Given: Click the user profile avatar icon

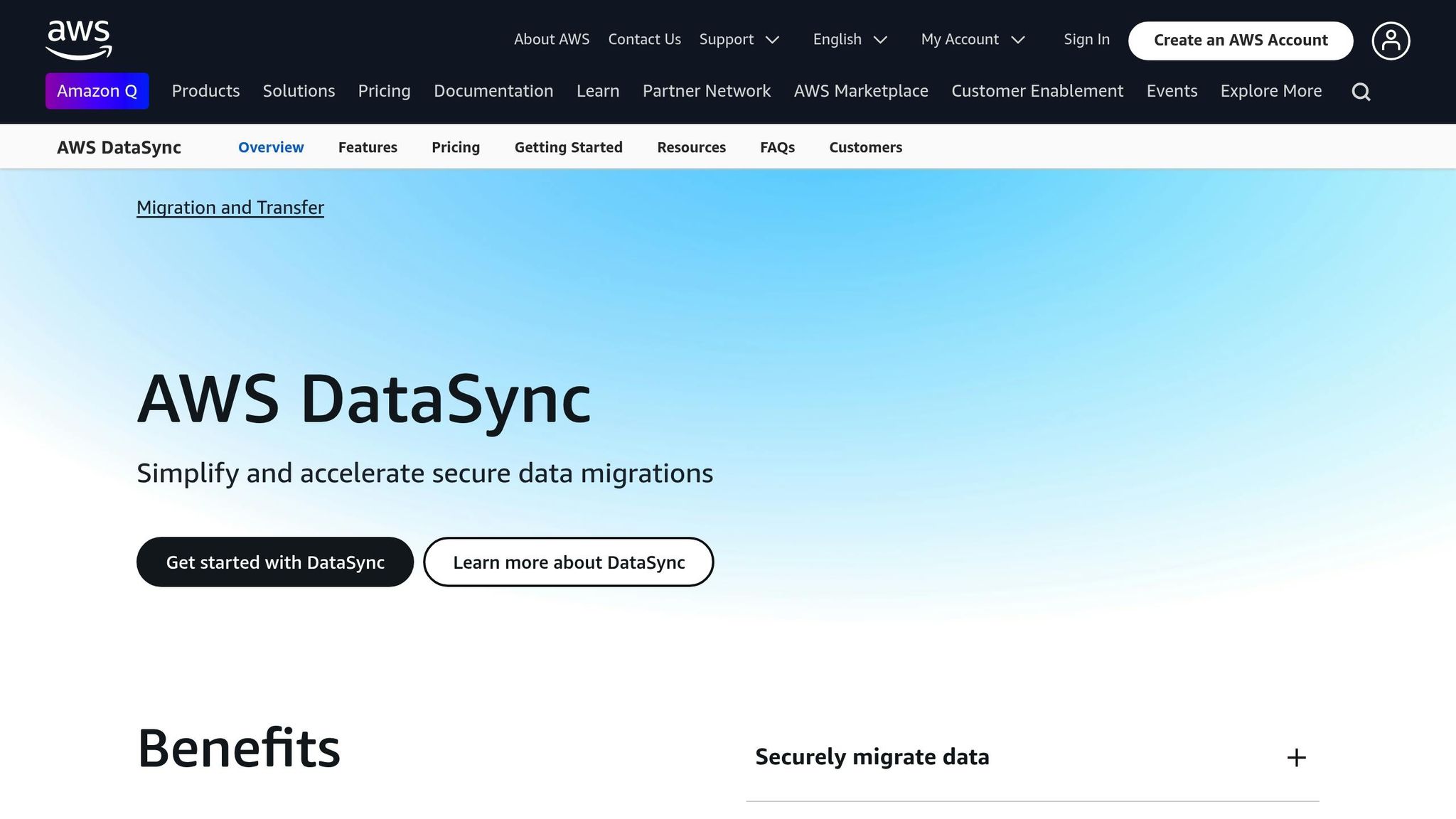Looking at the screenshot, I should [x=1391, y=41].
